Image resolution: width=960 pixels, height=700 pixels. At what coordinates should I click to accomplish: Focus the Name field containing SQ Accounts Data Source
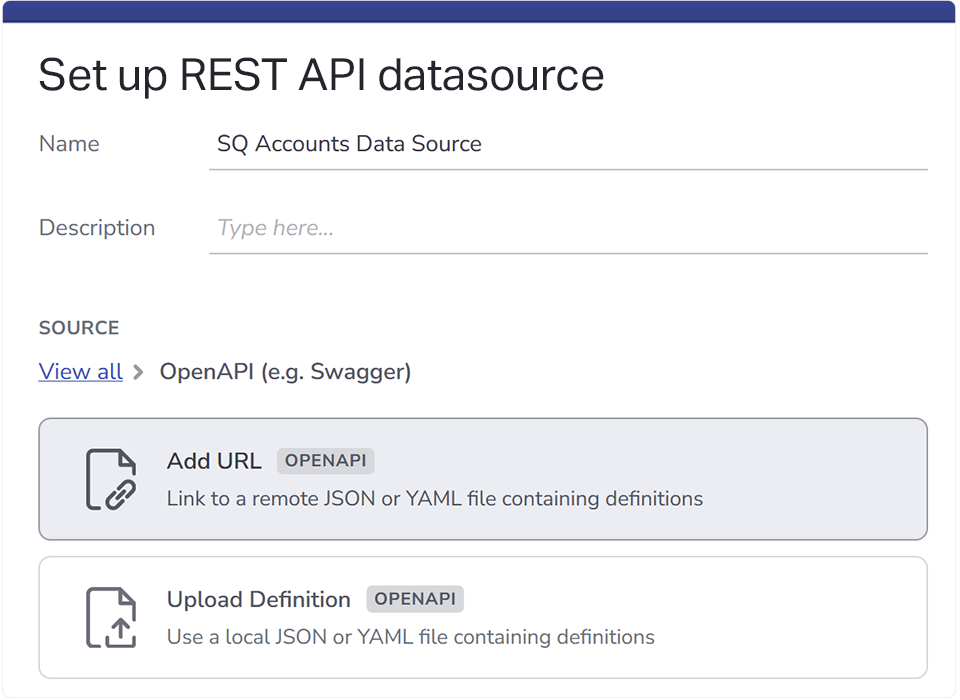coord(568,145)
